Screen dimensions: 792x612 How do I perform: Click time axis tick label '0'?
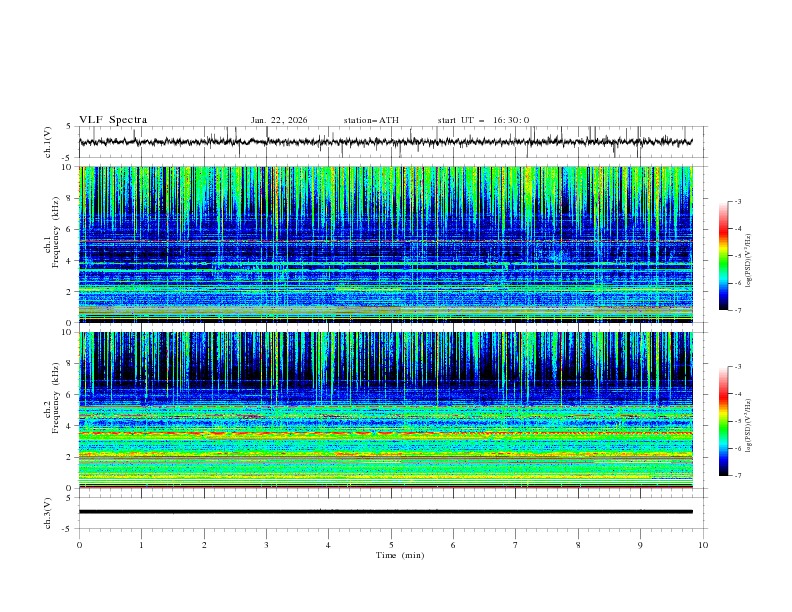coord(79,545)
